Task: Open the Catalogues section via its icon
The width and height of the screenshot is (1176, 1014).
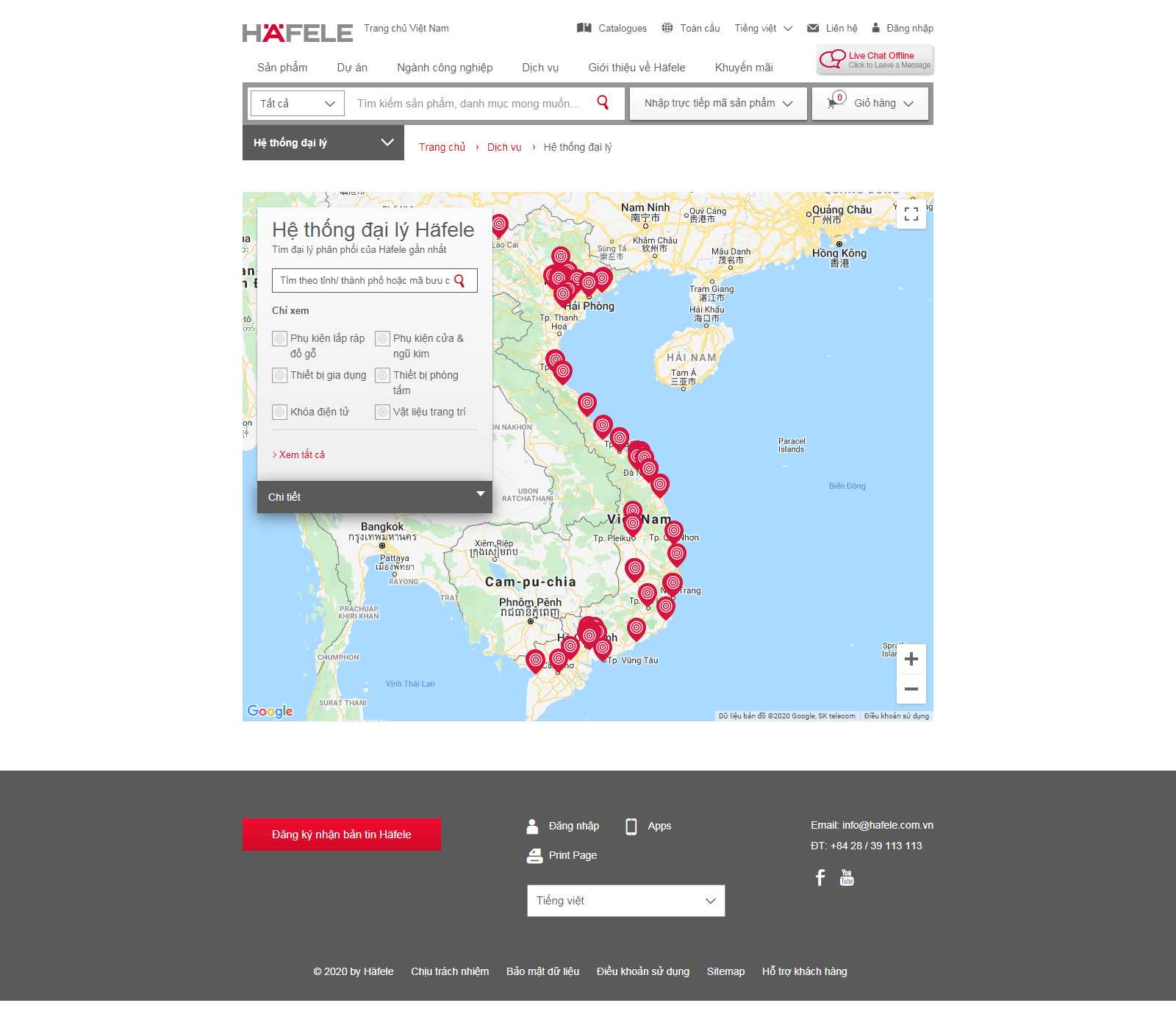Action: tap(585, 28)
